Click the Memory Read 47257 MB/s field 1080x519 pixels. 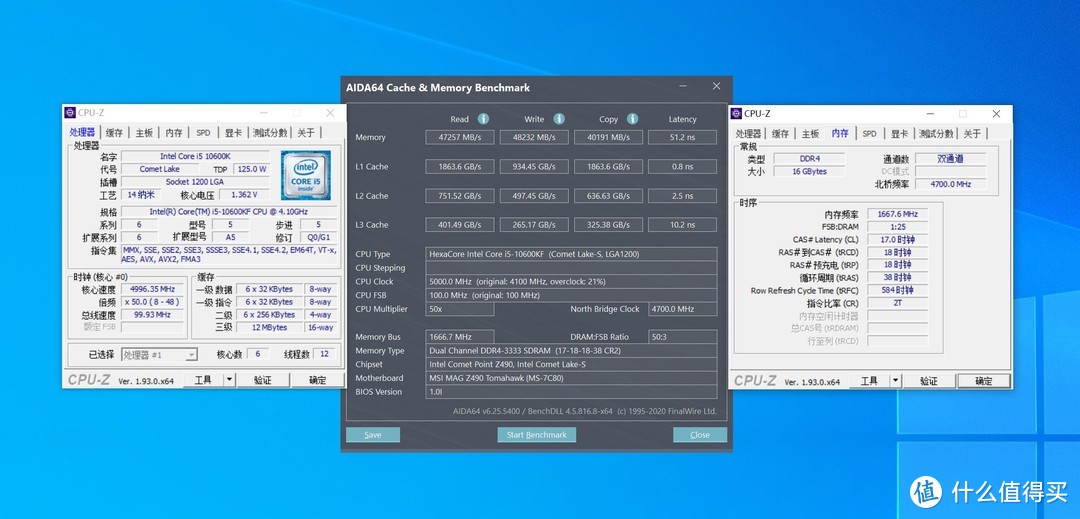459,137
